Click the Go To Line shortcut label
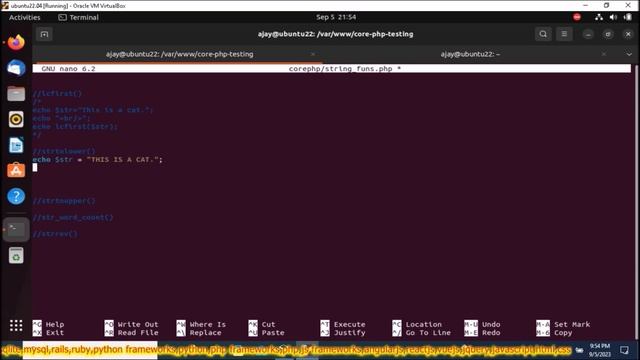Viewport: 640px width, 360px height. point(428,333)
